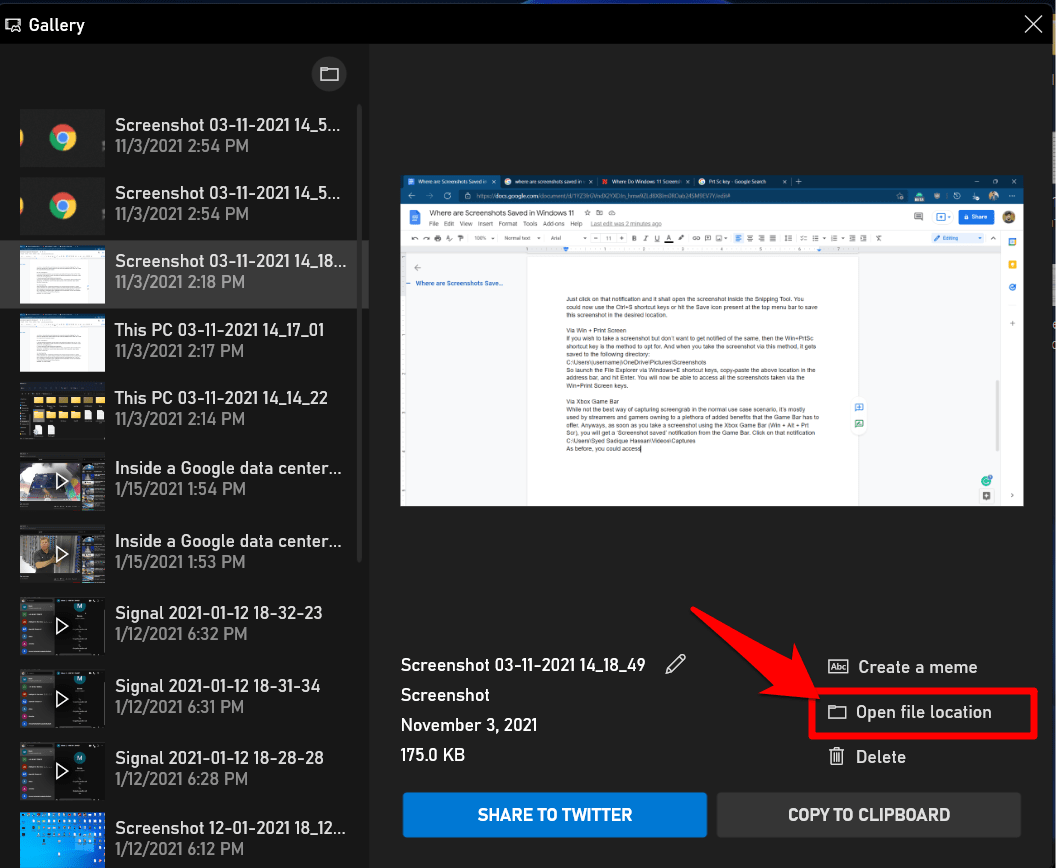The width and height of the screenshot is (1056, 868).
Task: Play the Signal 2021-01-12 18-32-23 video
Action: (62, 625)
